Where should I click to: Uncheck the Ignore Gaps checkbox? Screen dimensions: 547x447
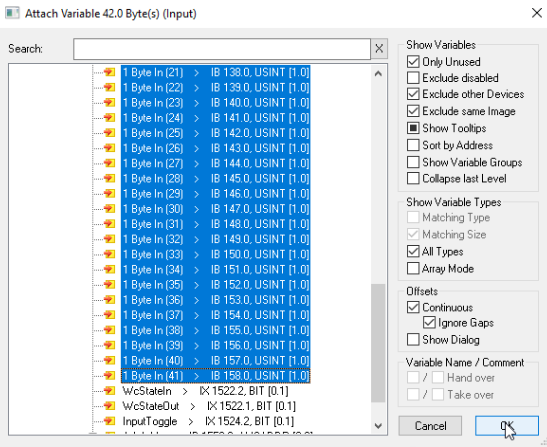pos(429,323)
